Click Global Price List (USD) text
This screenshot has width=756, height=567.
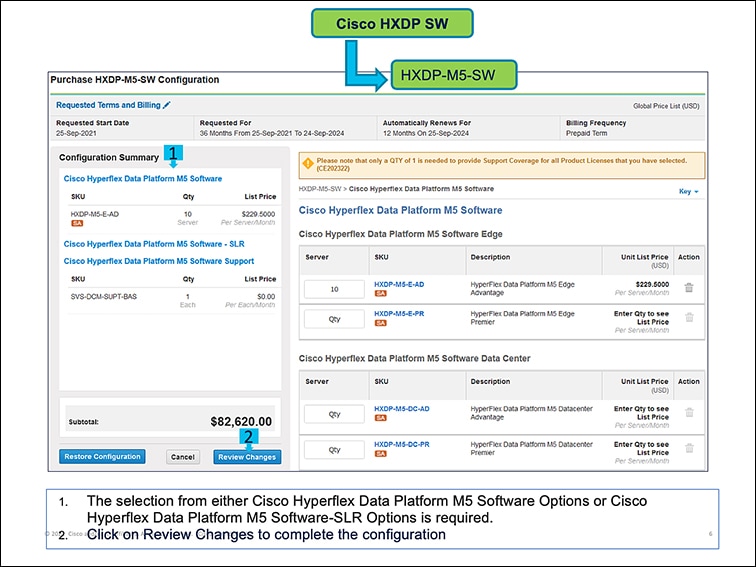click(666, 106)
